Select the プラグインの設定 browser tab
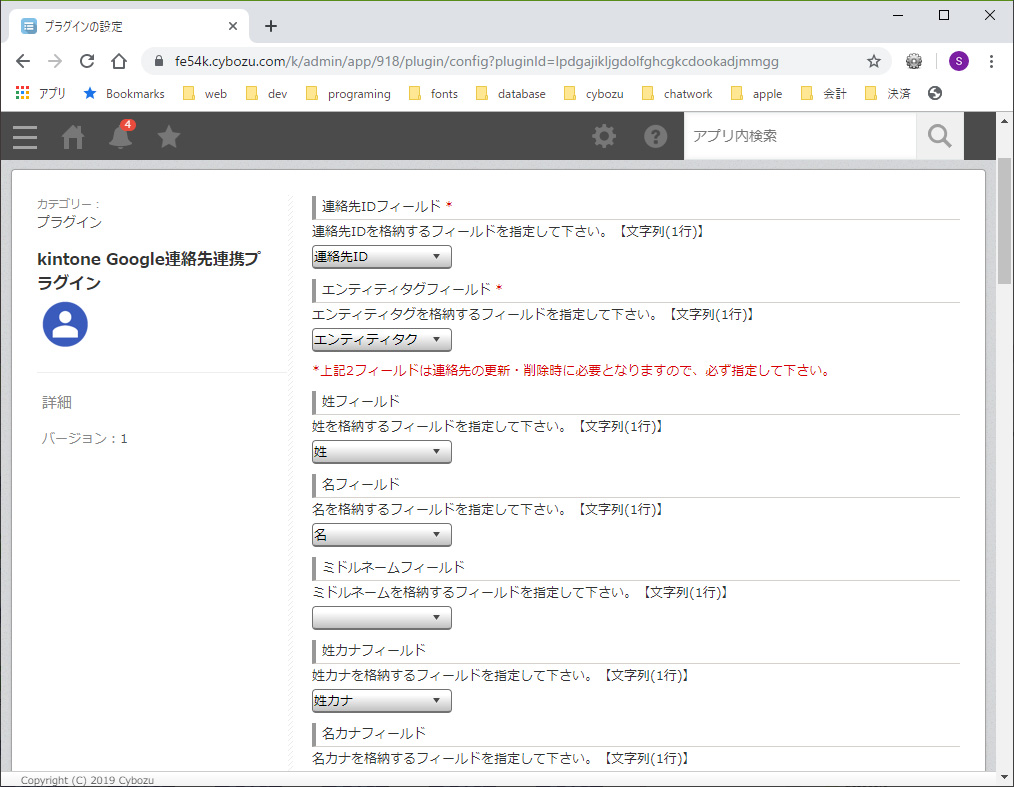 coord(129,26)
